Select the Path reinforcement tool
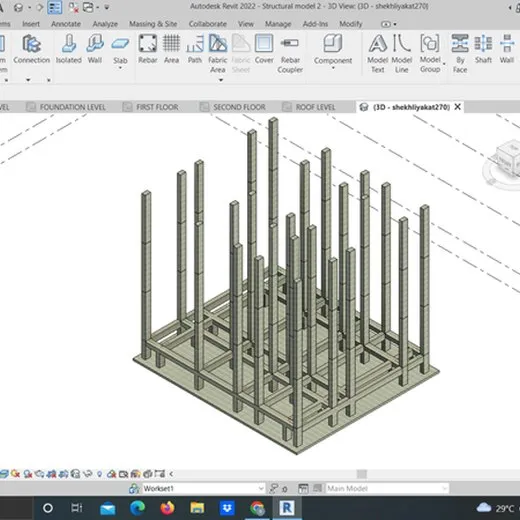The image size is (520, 520). [x=195, y=49]
